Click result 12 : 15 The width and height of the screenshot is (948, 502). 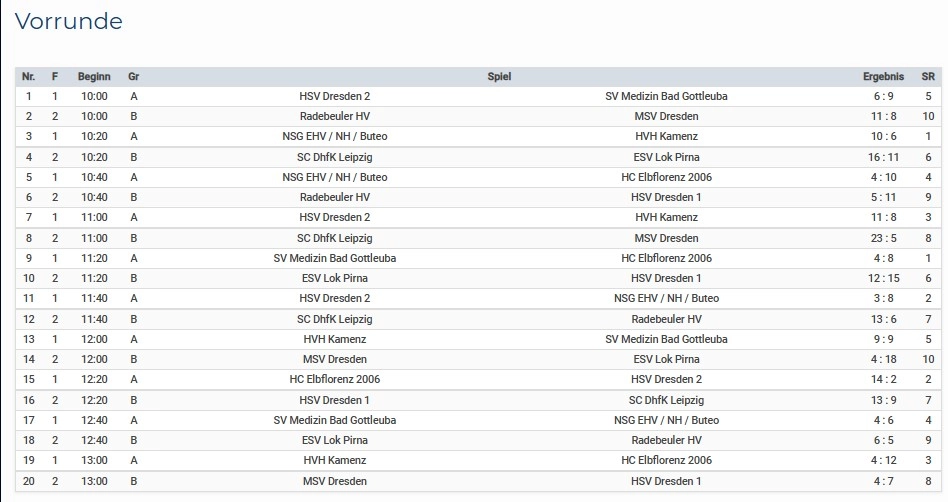(x=883, y=278)
